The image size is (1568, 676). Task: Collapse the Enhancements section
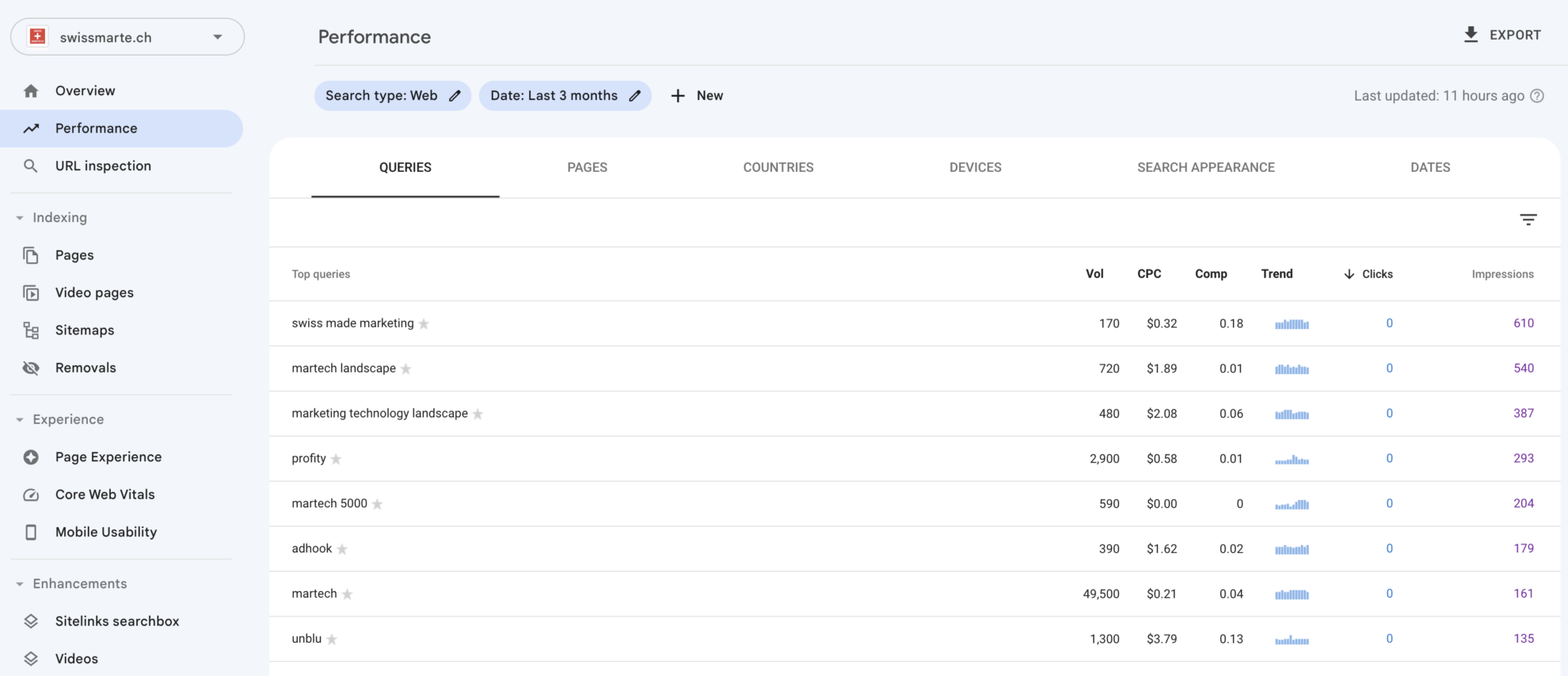point(20,584)
